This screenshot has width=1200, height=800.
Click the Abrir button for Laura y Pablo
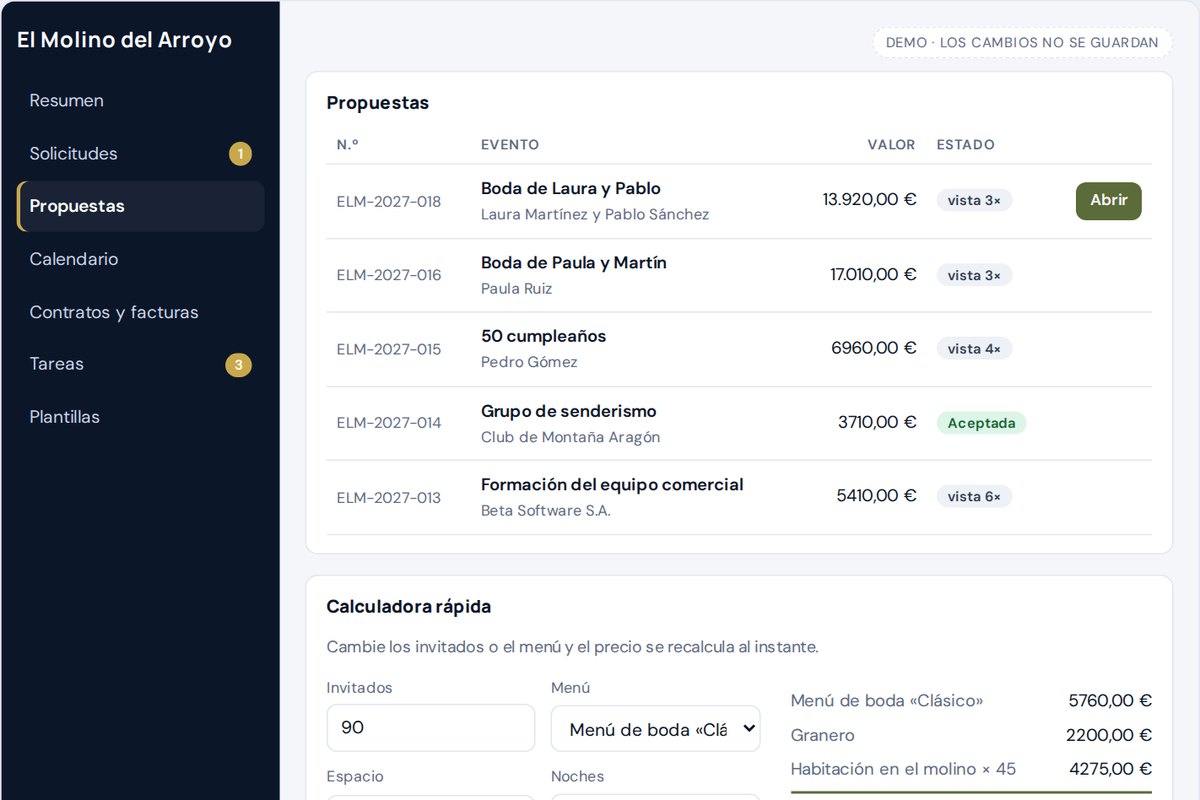tap(1108, 200)
